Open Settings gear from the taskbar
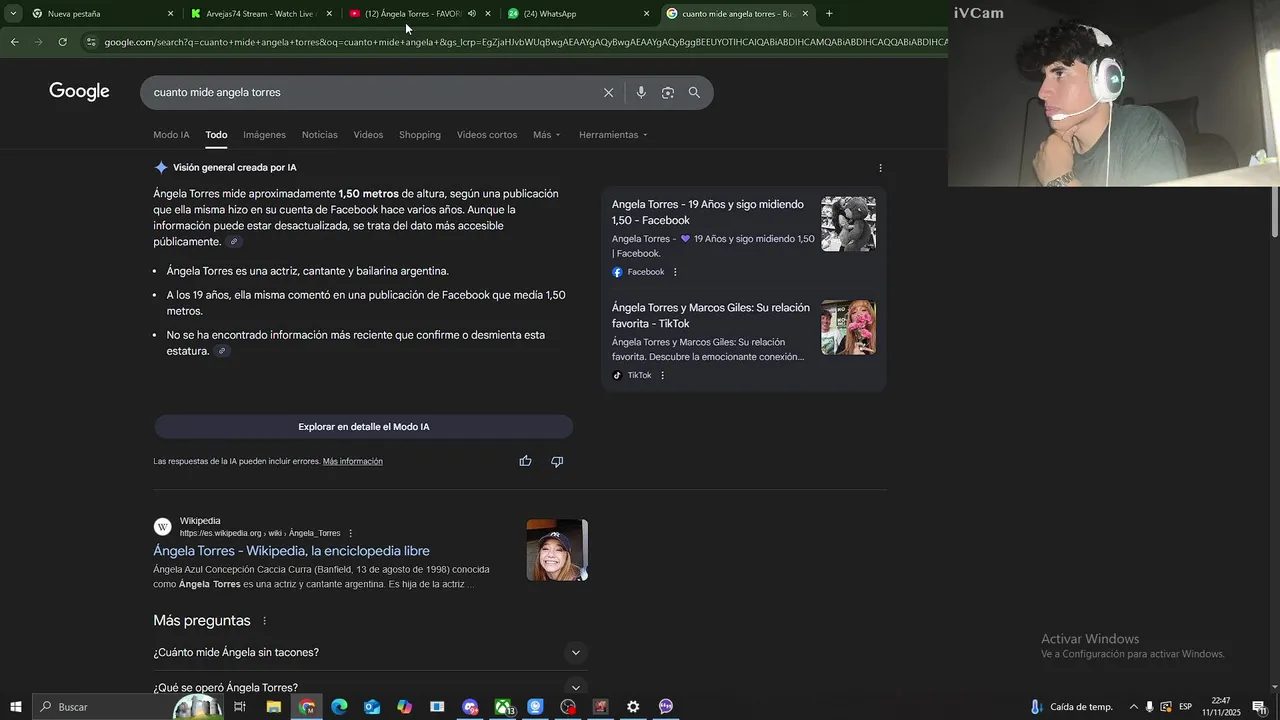The height and width of the screenshot is (720, 1280). pyautogui.click(x=633, y=707)
